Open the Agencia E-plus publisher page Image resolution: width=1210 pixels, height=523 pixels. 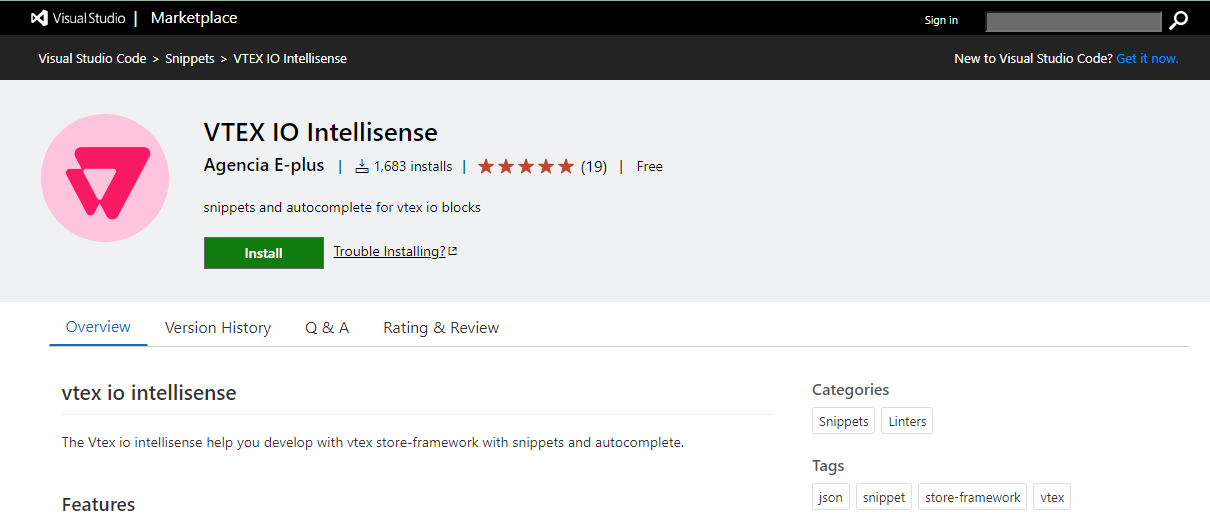tap(264, 166)
